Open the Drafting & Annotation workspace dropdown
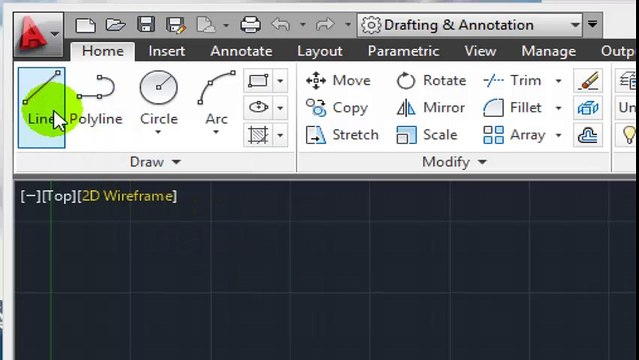Image resolution: width=639 pixels, height=360 pixels. click(469, 25)
